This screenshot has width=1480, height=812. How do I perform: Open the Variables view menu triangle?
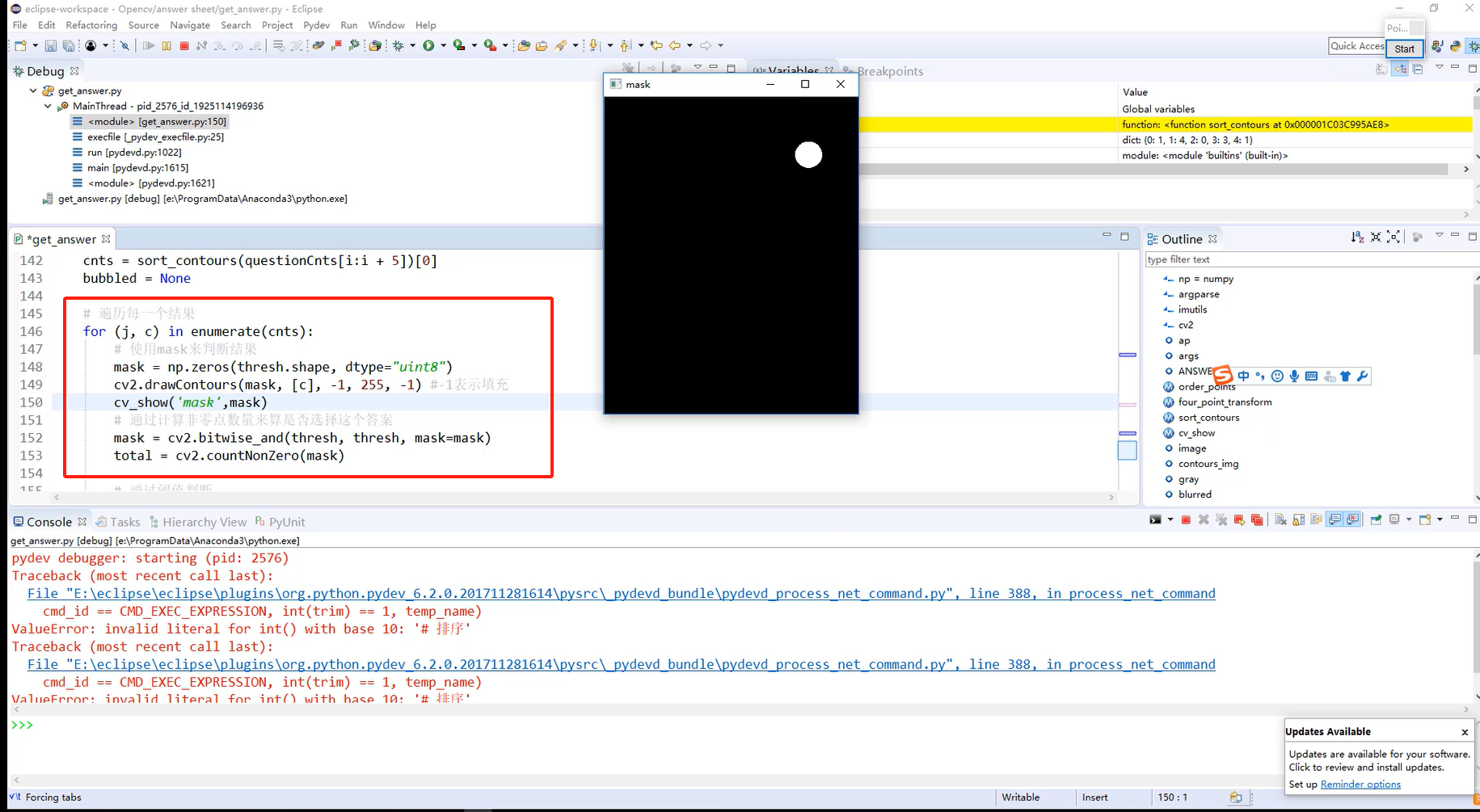(1439, 67)
